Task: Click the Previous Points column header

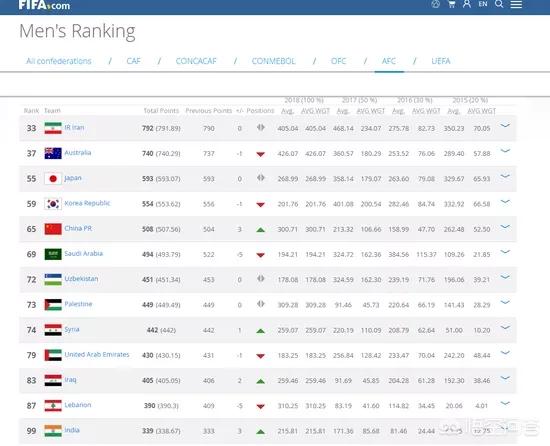Action: [x=209, y=111]
